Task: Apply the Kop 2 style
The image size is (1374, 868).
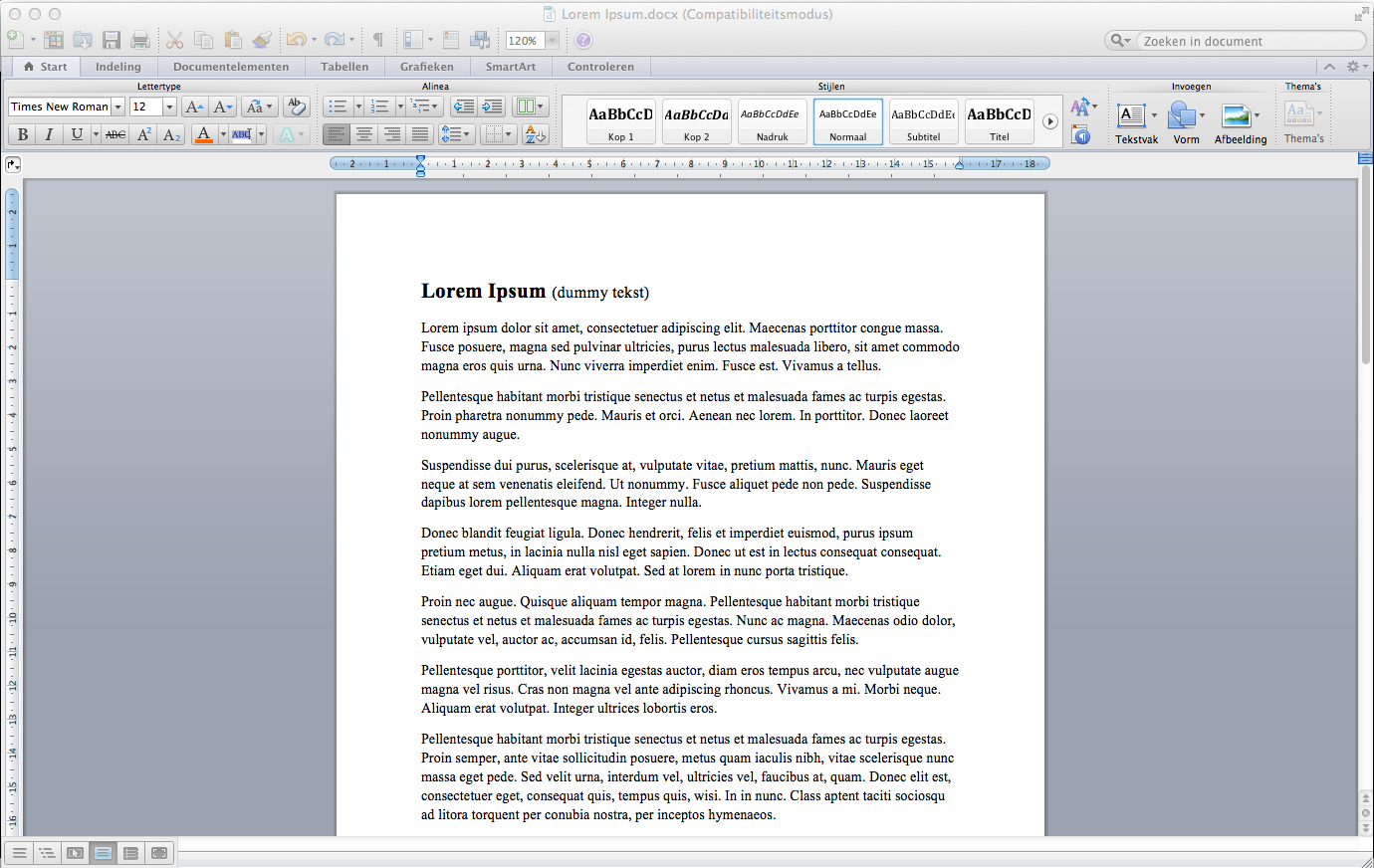Action: [696, 121]
